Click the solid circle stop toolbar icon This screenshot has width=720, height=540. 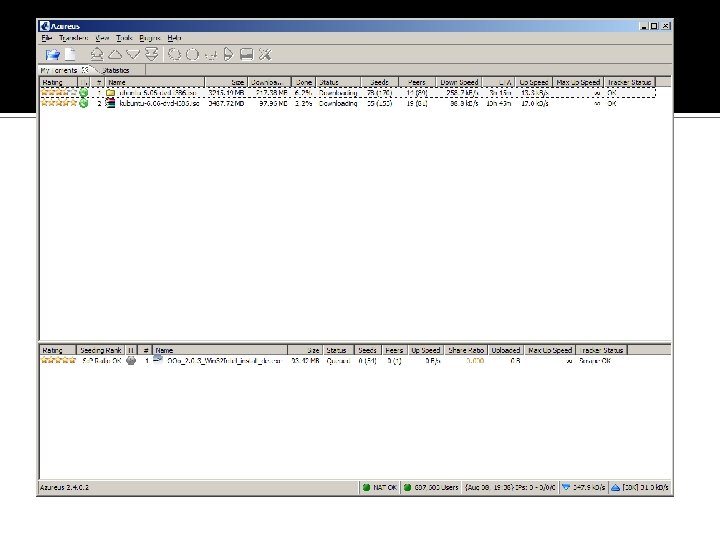192,55
